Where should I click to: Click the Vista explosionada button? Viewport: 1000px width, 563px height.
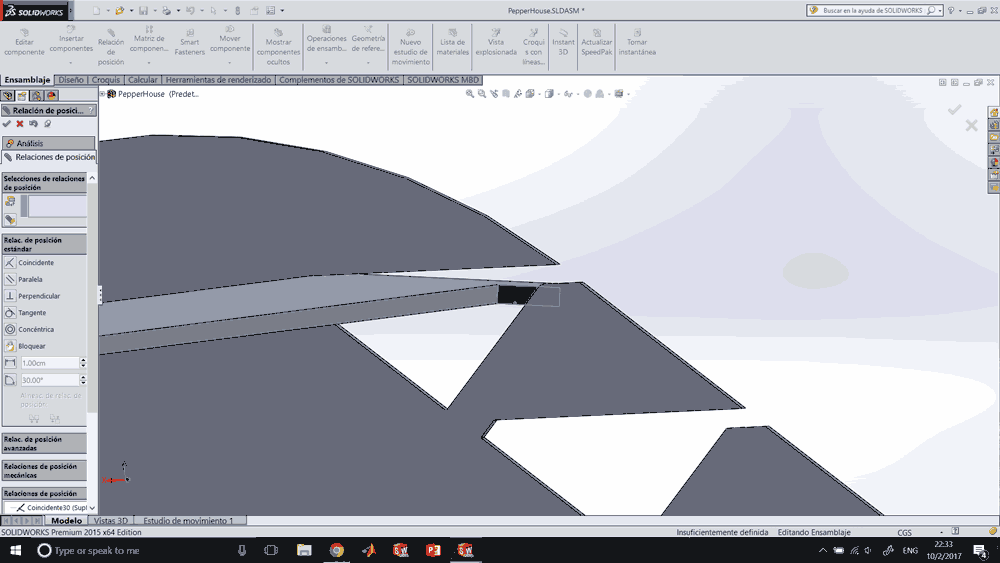tap(496, 42)
